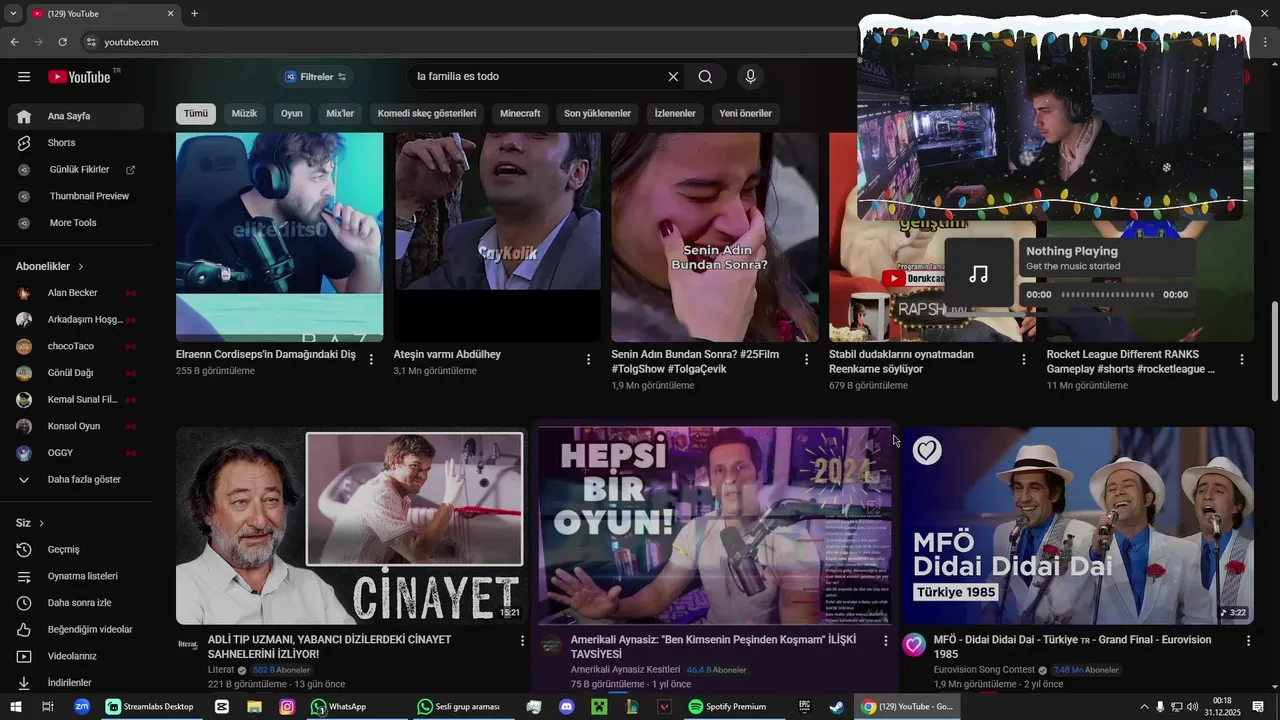
Task: Open Discord from the taskbar
Action: coord(566,707)
